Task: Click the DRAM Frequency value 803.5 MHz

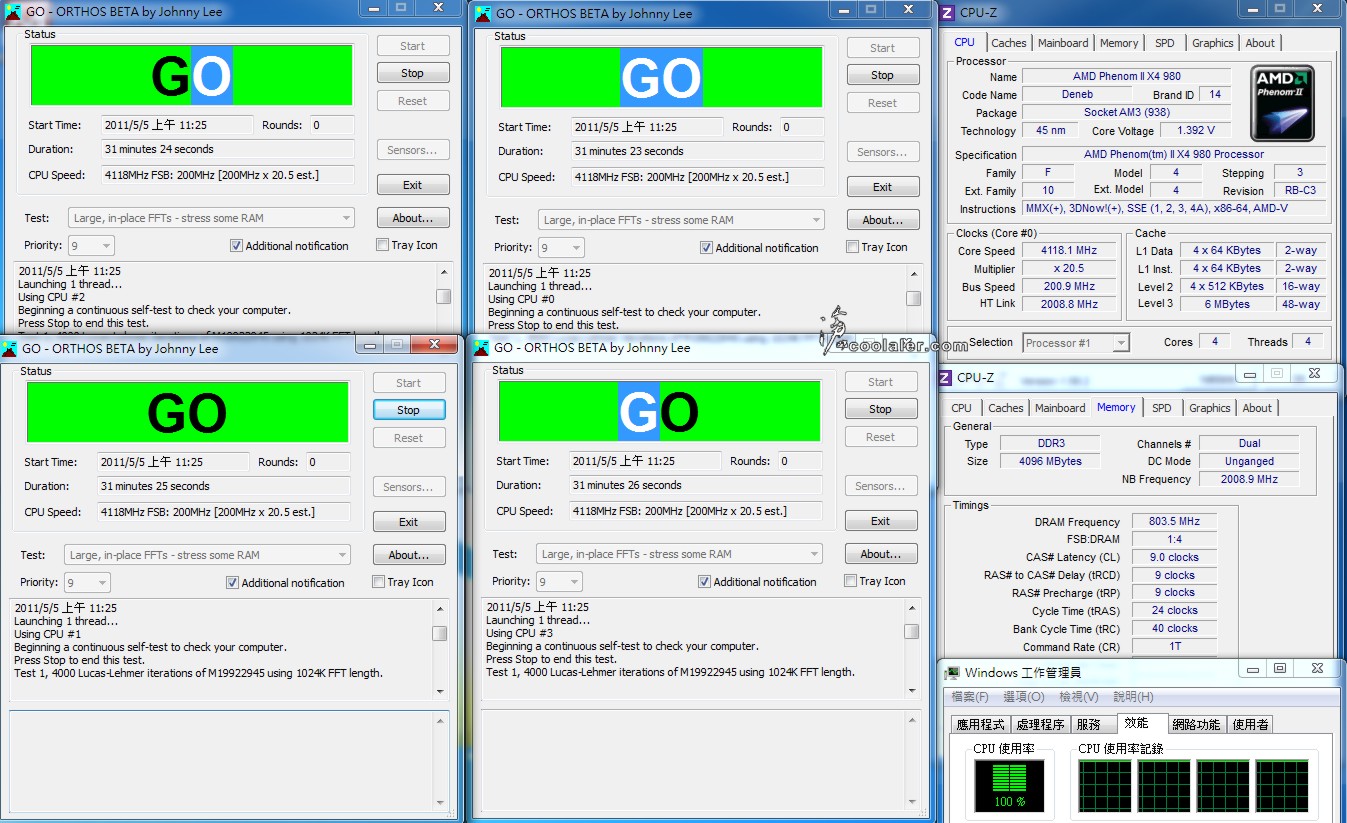Action: click(1175, 521)
